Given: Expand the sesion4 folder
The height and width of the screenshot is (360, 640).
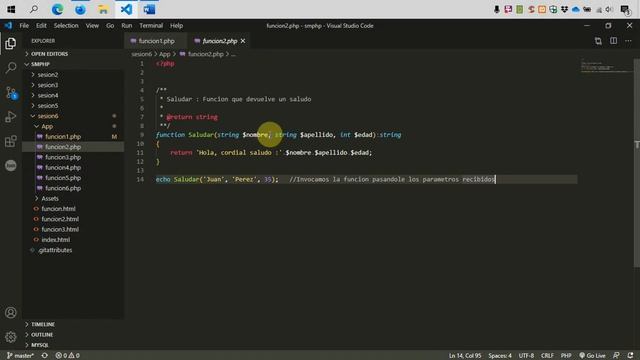Looking at the screenshot, I should (73, 95).
